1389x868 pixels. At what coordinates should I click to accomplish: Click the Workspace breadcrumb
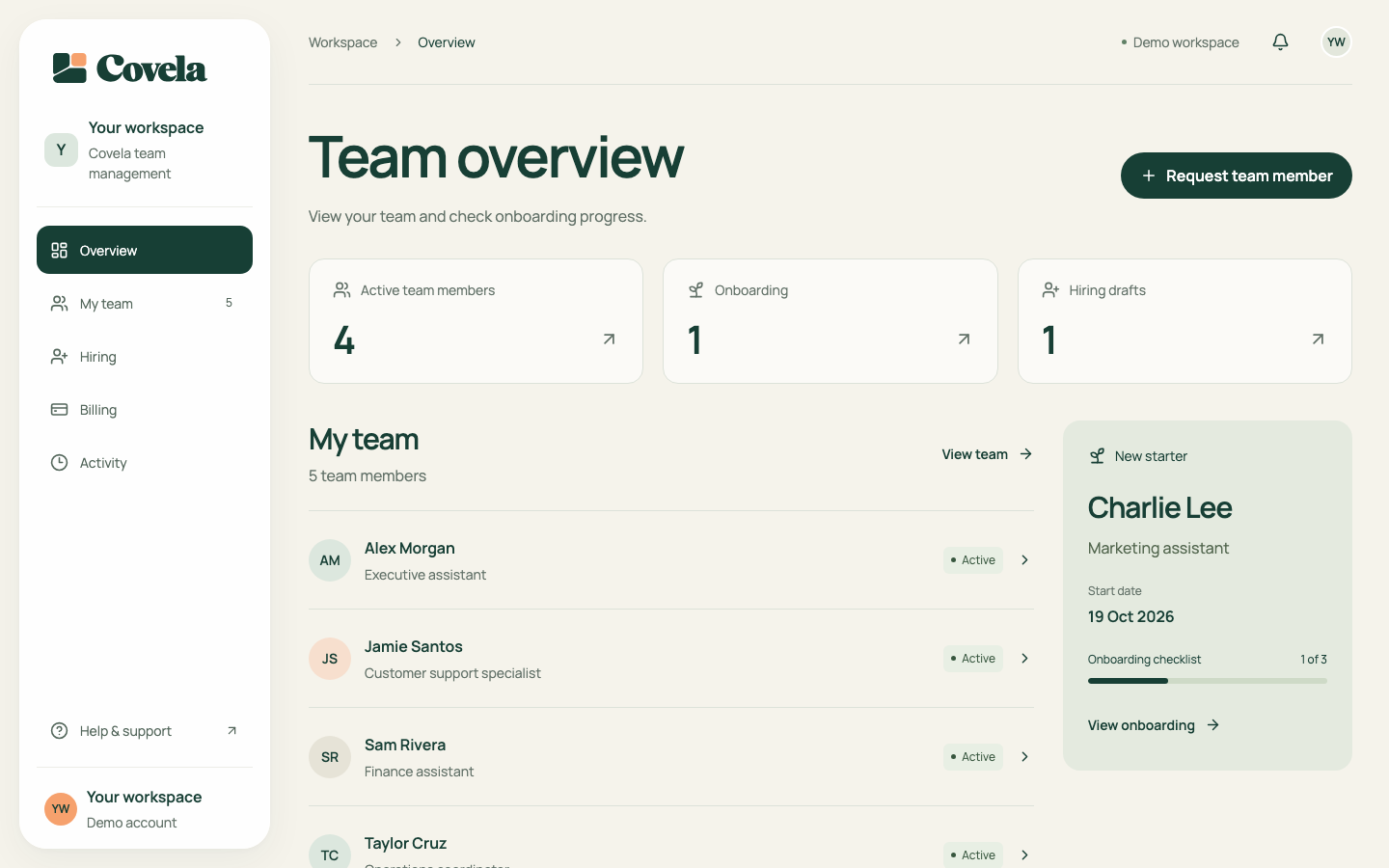tap(342, 42)
